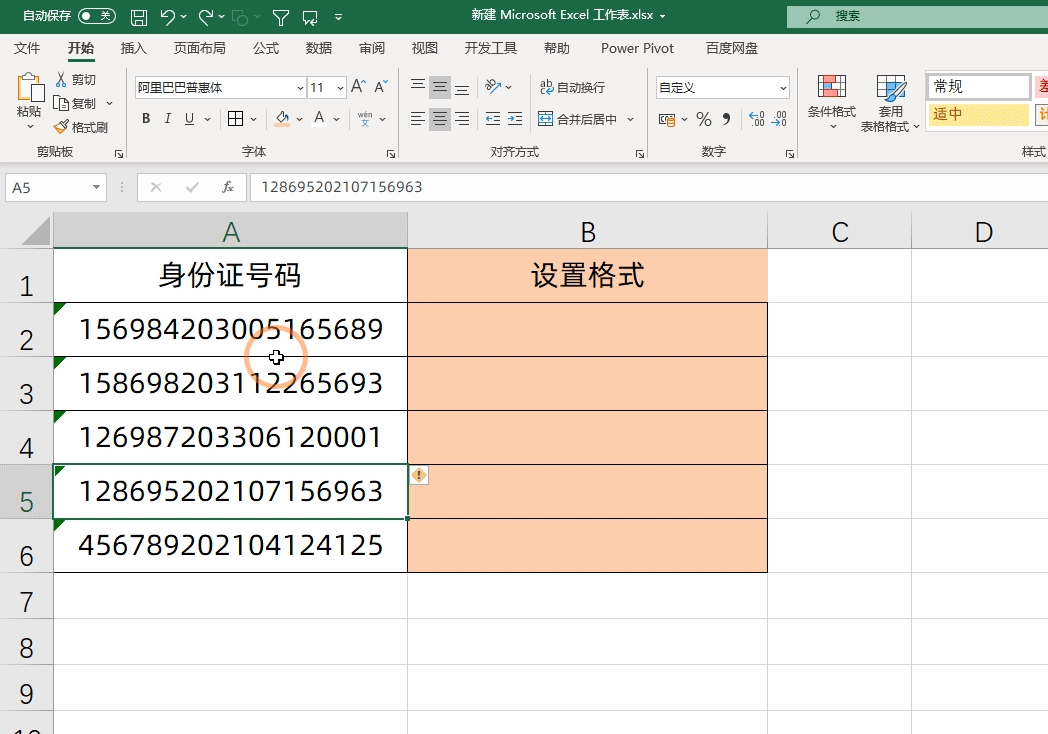Open the 文件 tab
1048x734 pixels.
[27, 48]
